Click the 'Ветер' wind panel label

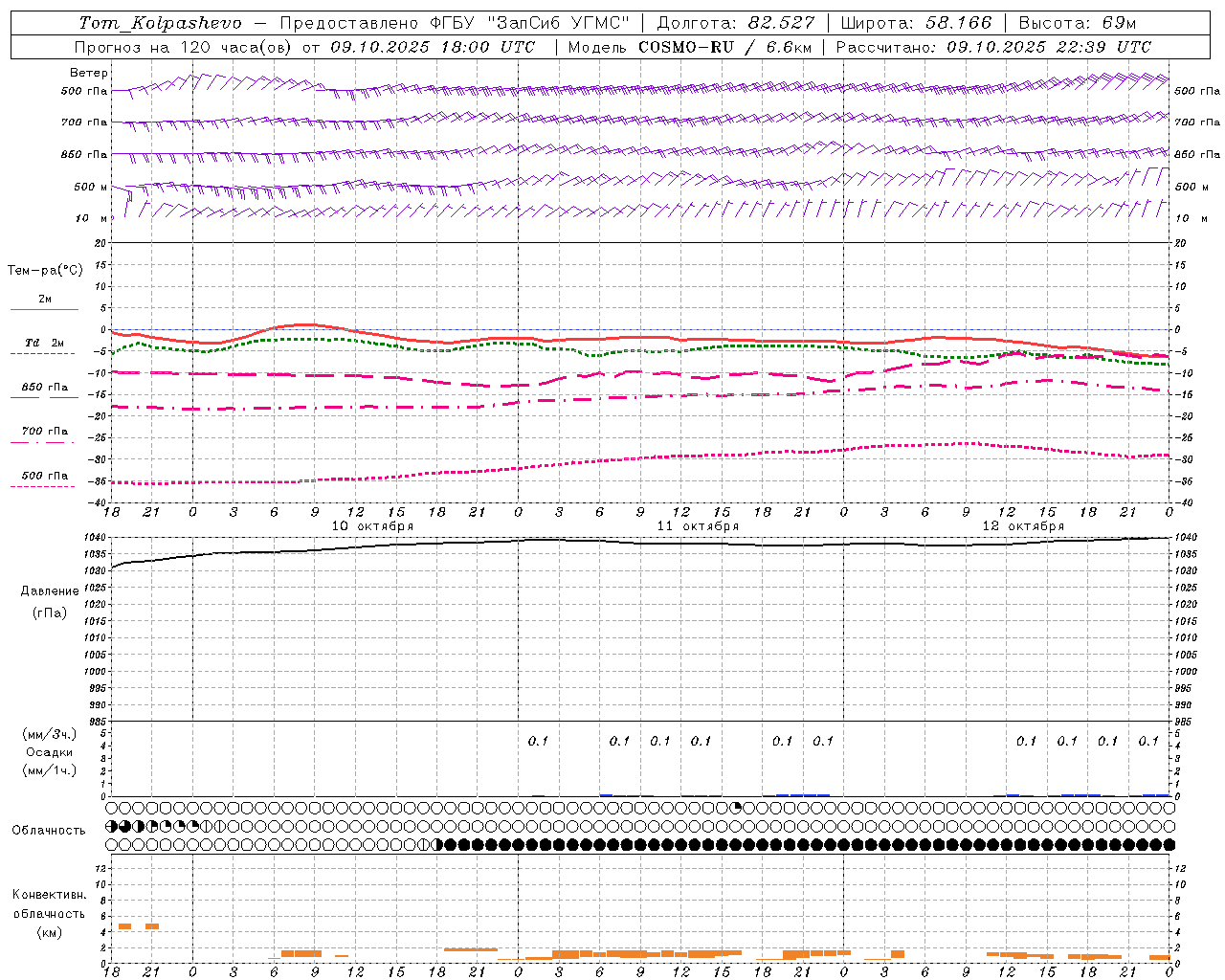[x=89, y=73]
